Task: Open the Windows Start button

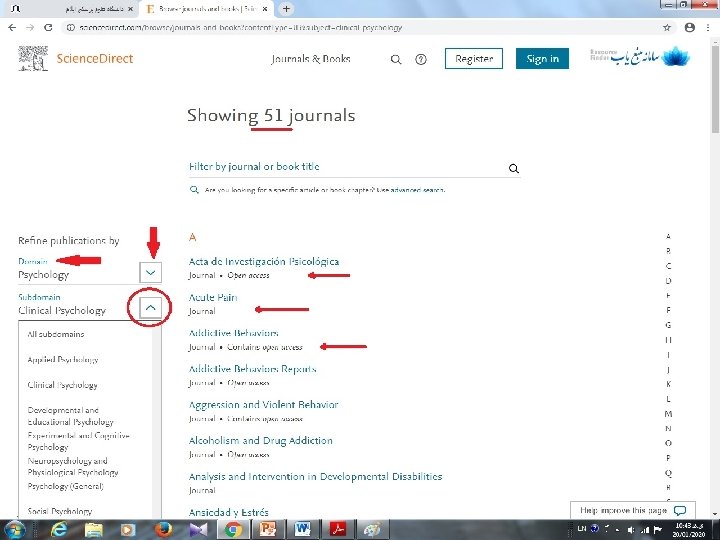Action: [x=14, y=530]
